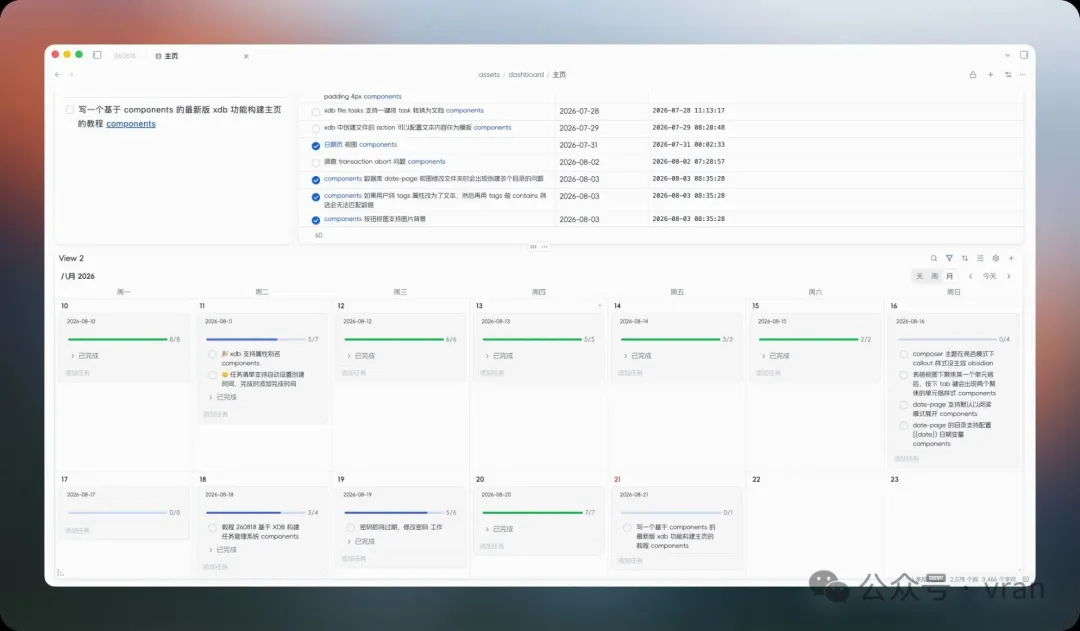Close the 主页 tab
This screenshot has width=1080, height=631.
246,56
